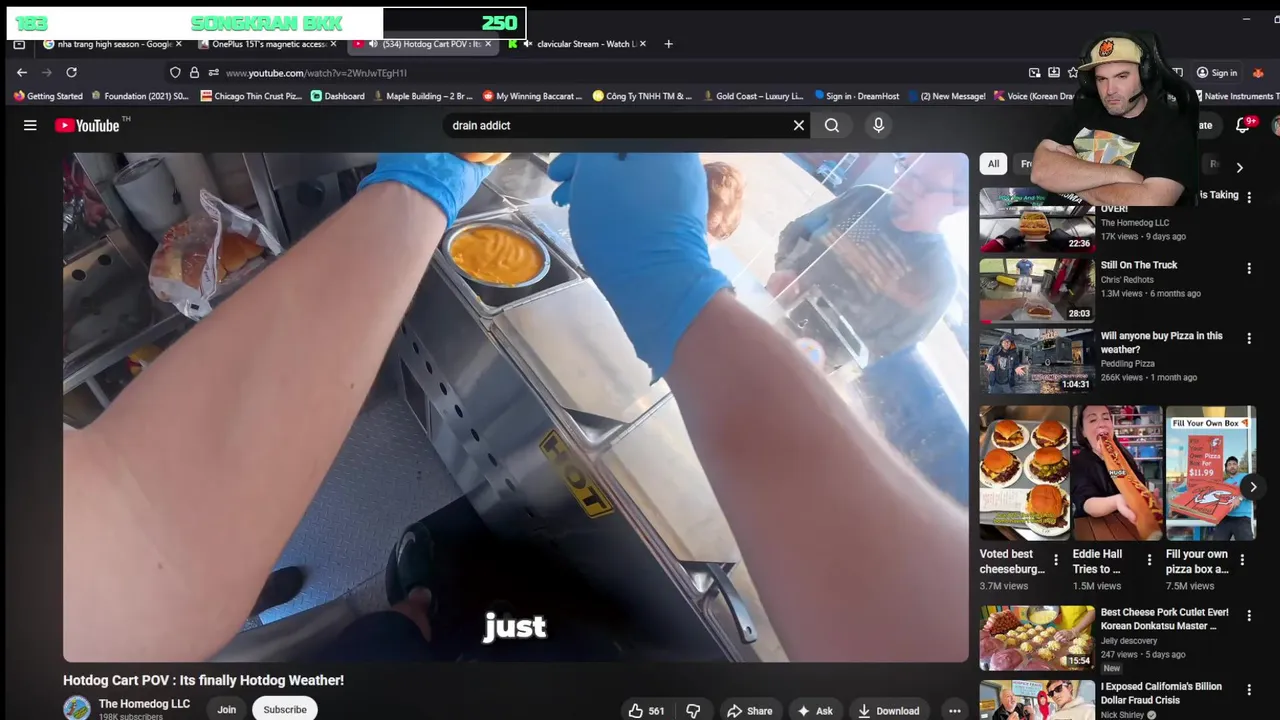
Task: Clear the search box with the X
Action: point(799,125)
